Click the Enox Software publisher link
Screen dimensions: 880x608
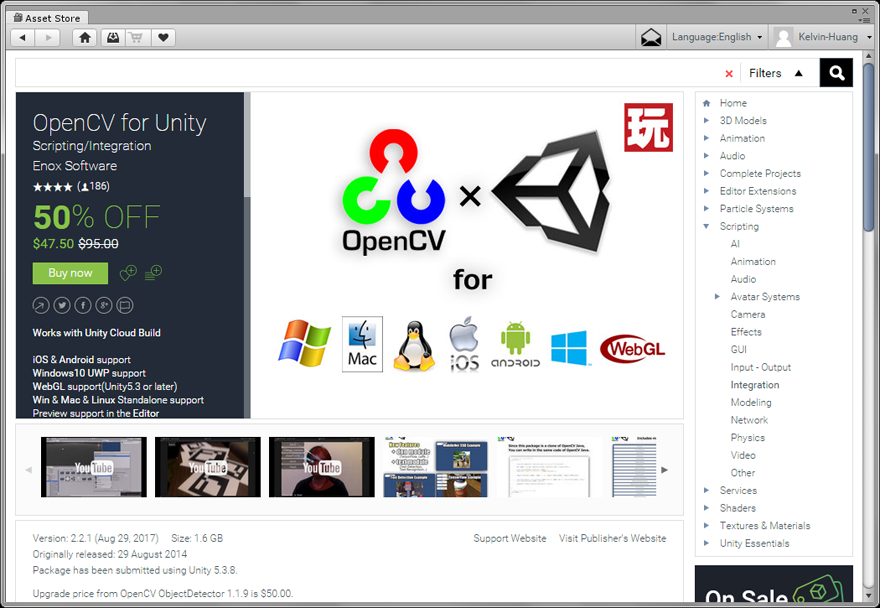point(75,166)
